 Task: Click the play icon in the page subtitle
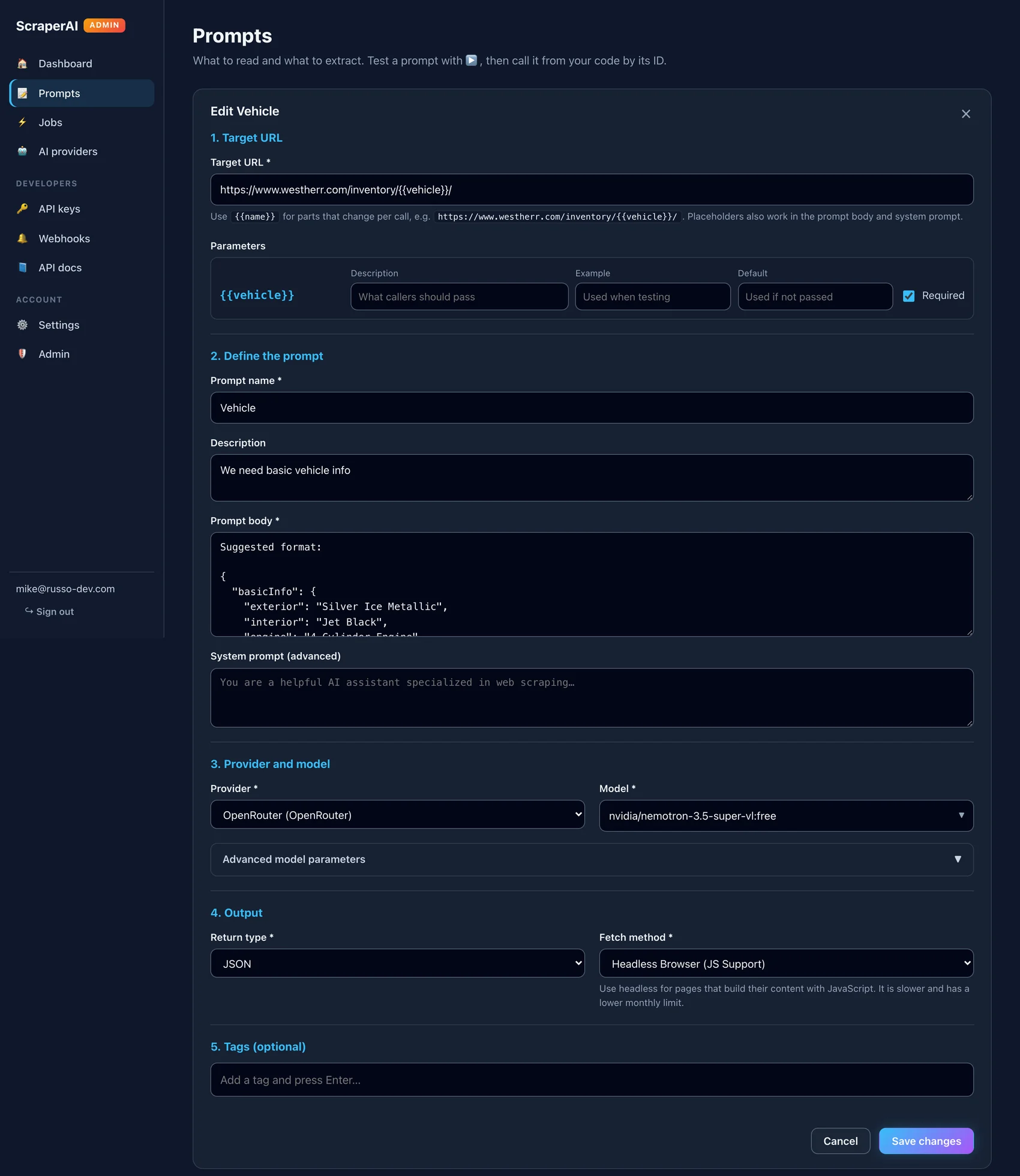471,60
